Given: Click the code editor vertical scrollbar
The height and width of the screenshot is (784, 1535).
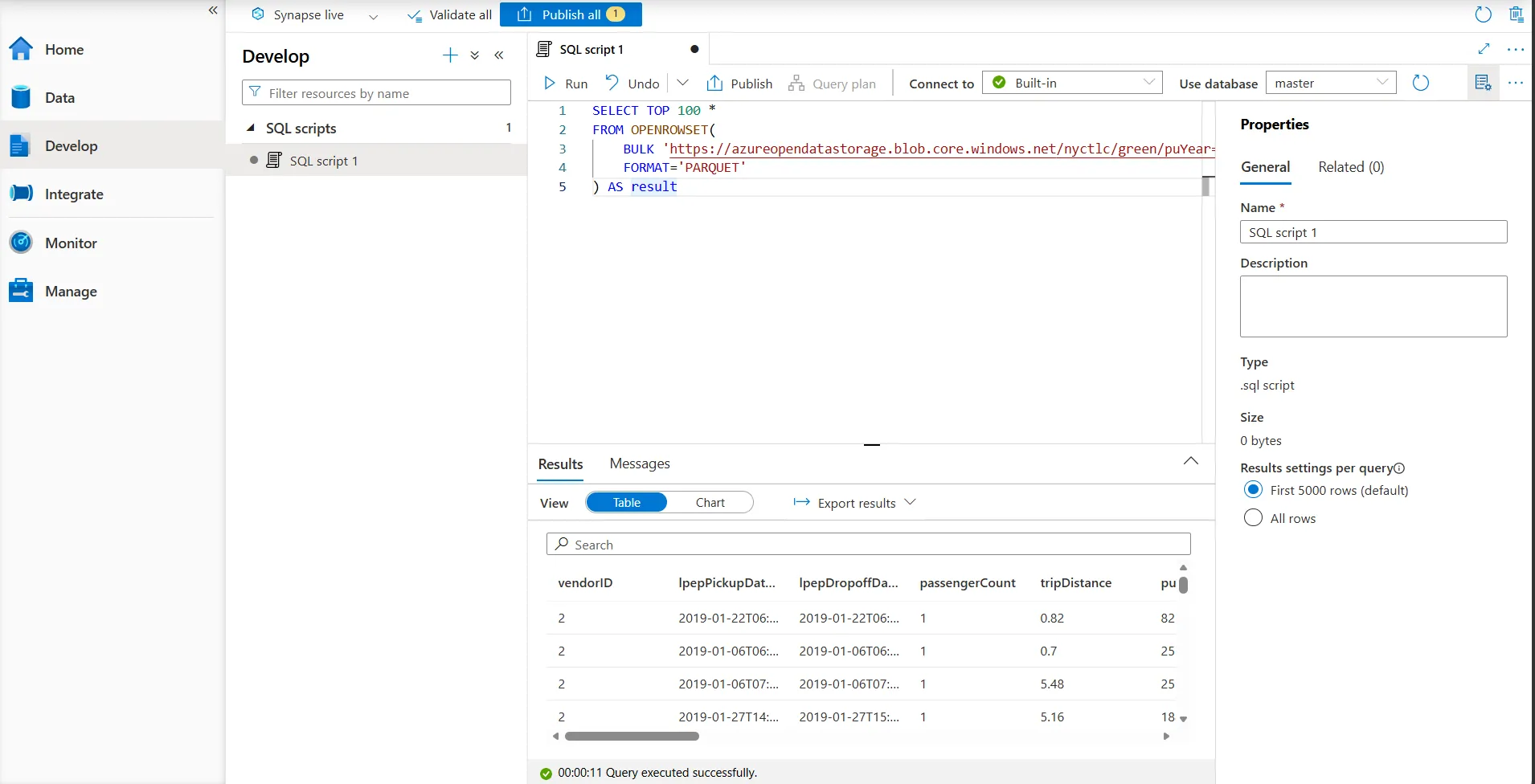Looking at the screenshot, I should click(x=1205, y=186).
